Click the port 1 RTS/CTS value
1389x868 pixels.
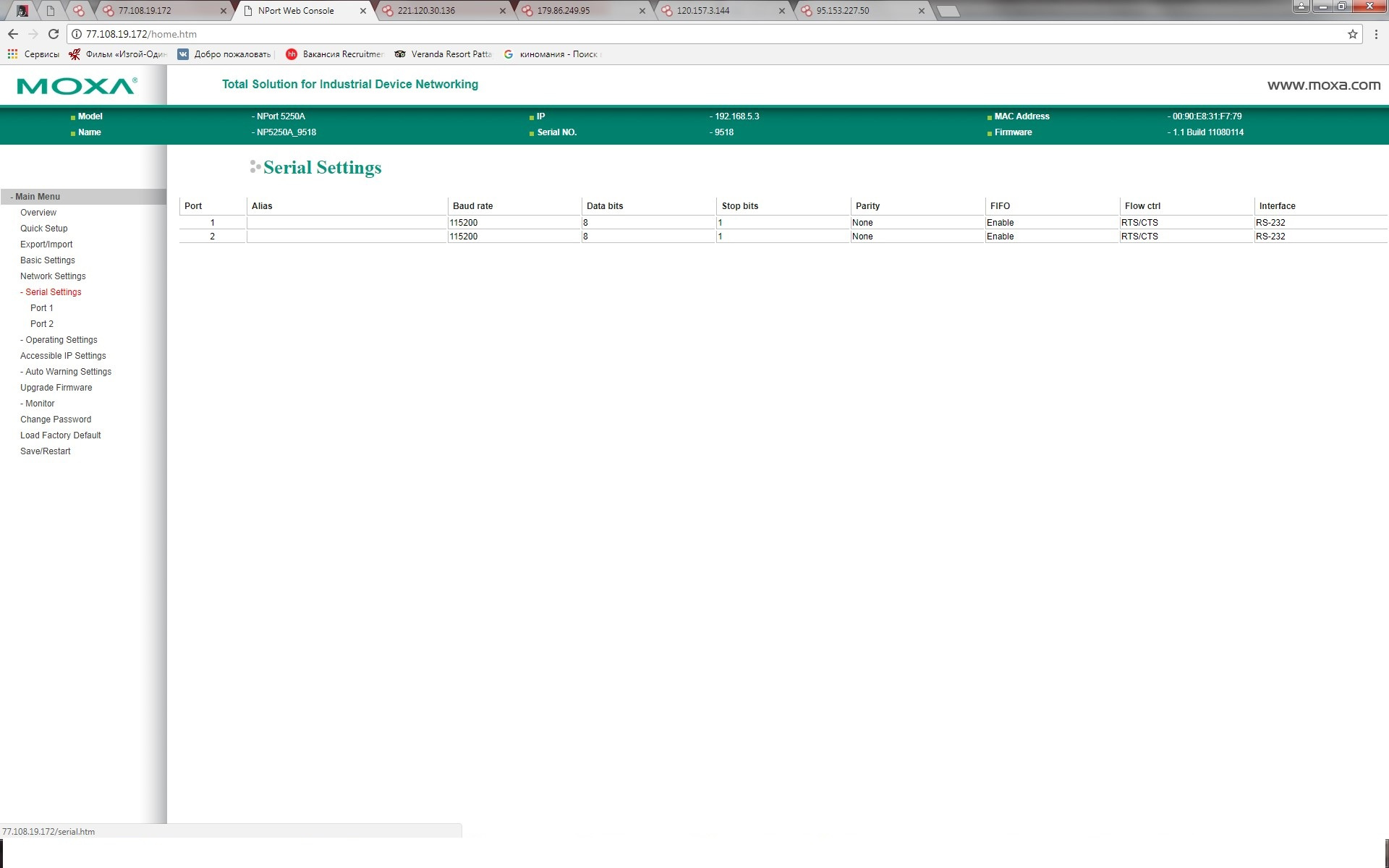1139,223
